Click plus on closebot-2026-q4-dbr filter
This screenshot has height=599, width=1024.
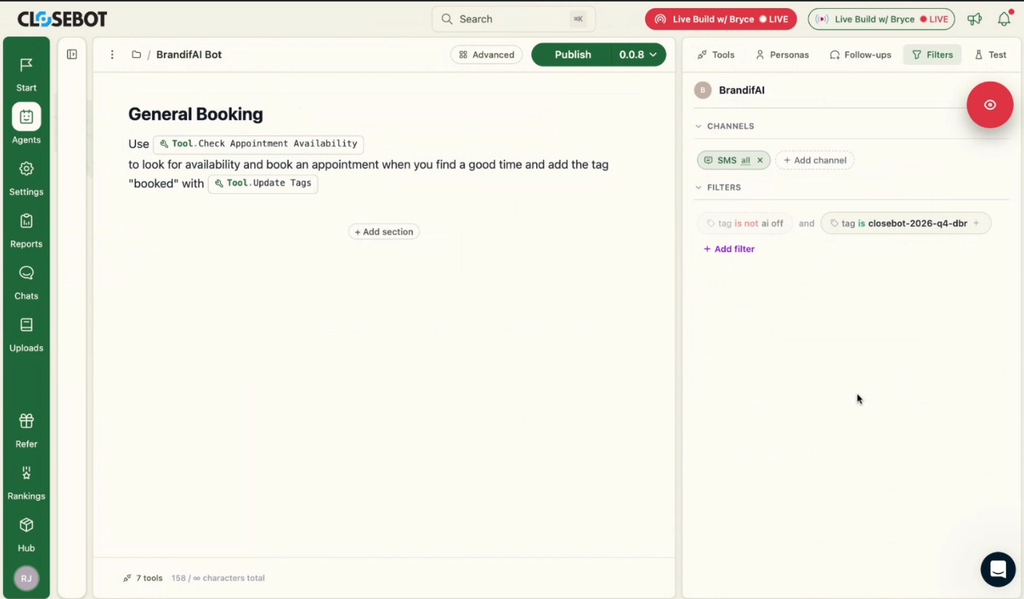976,223
